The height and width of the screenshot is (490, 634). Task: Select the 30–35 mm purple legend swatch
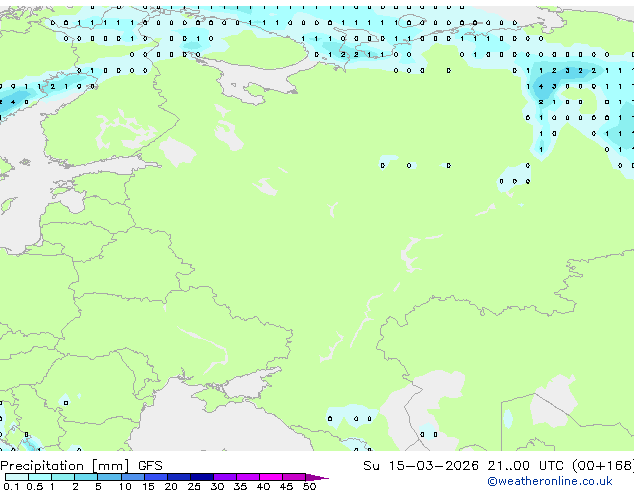tap(224, 477)
